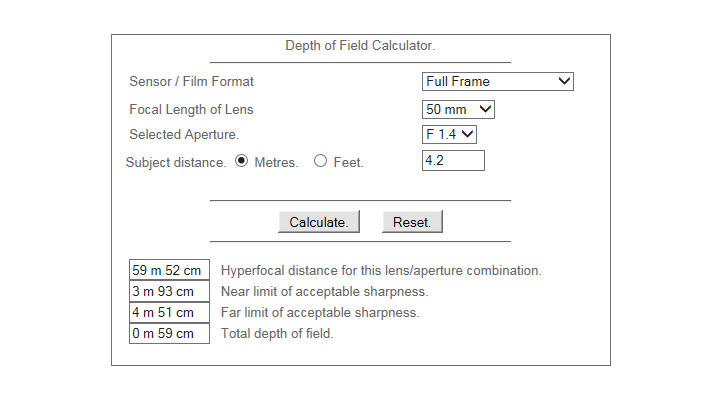Expand the Focal Length of Lens dropdown

(458, 108)
